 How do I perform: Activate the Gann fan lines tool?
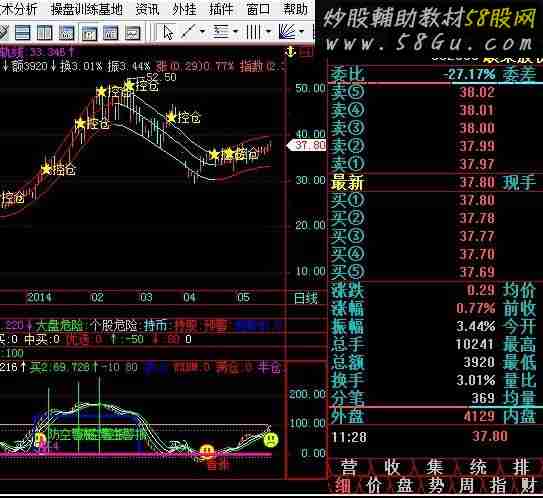point(287,32)
